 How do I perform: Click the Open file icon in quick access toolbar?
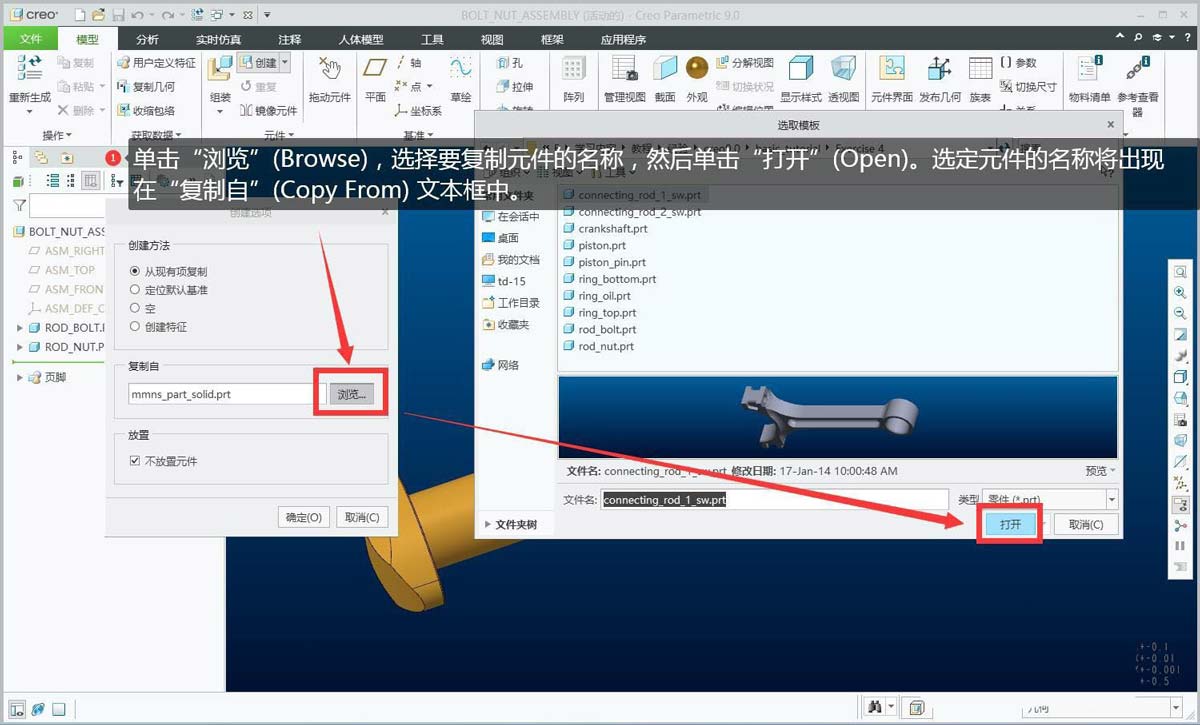(97, 15)
